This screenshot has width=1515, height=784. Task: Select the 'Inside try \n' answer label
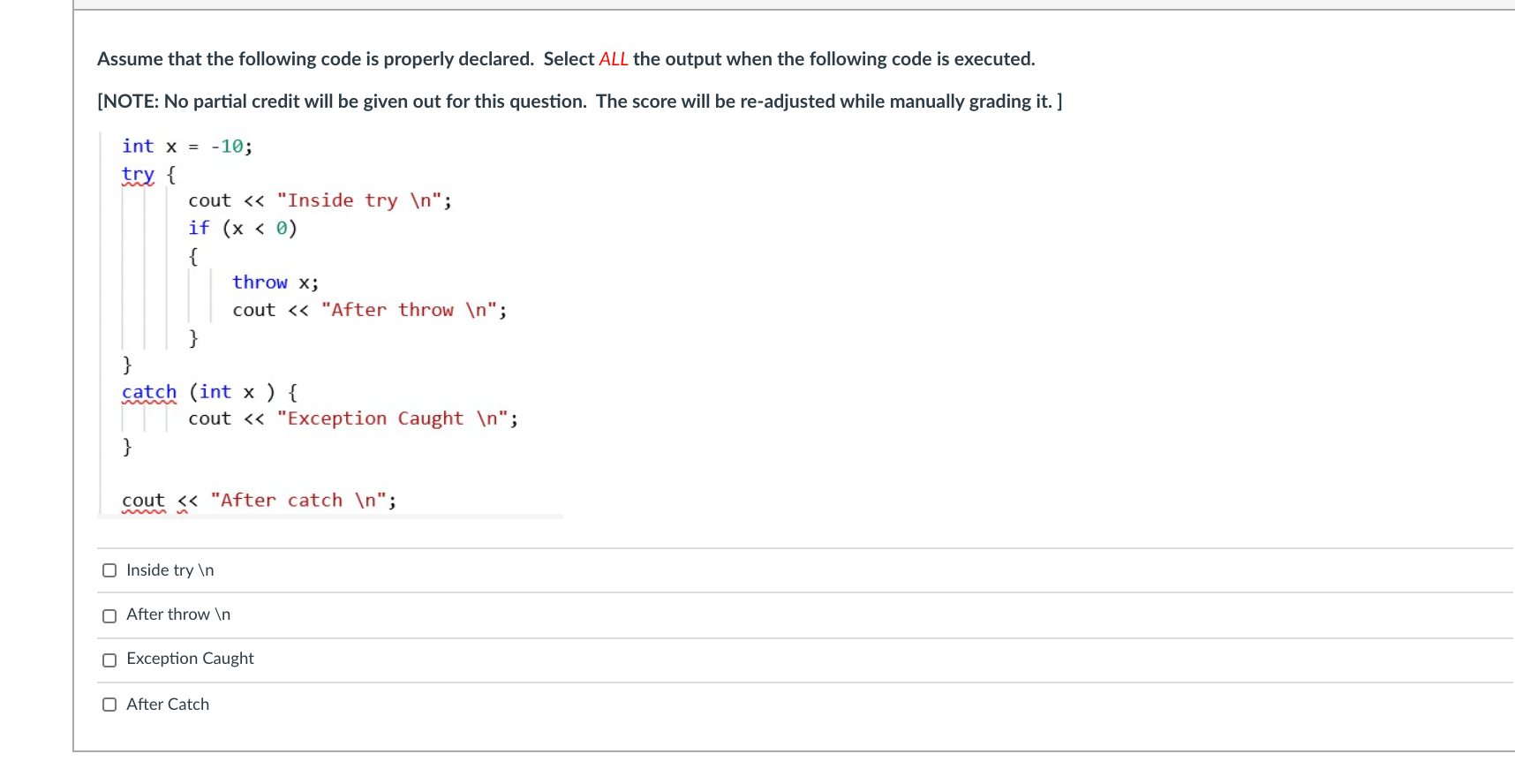coord(170,570)
